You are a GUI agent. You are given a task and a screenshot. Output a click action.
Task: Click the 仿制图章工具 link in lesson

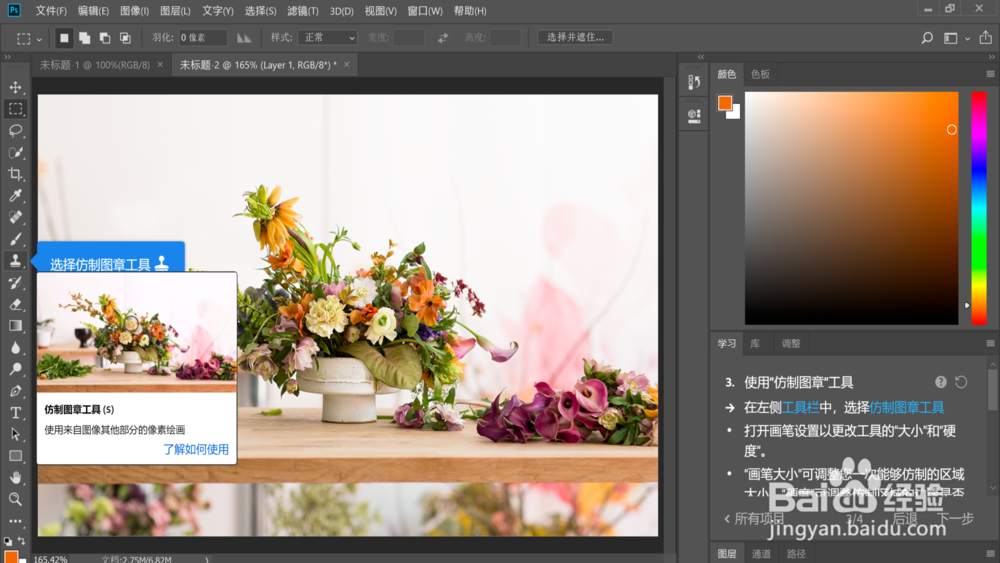pos(907,407)
